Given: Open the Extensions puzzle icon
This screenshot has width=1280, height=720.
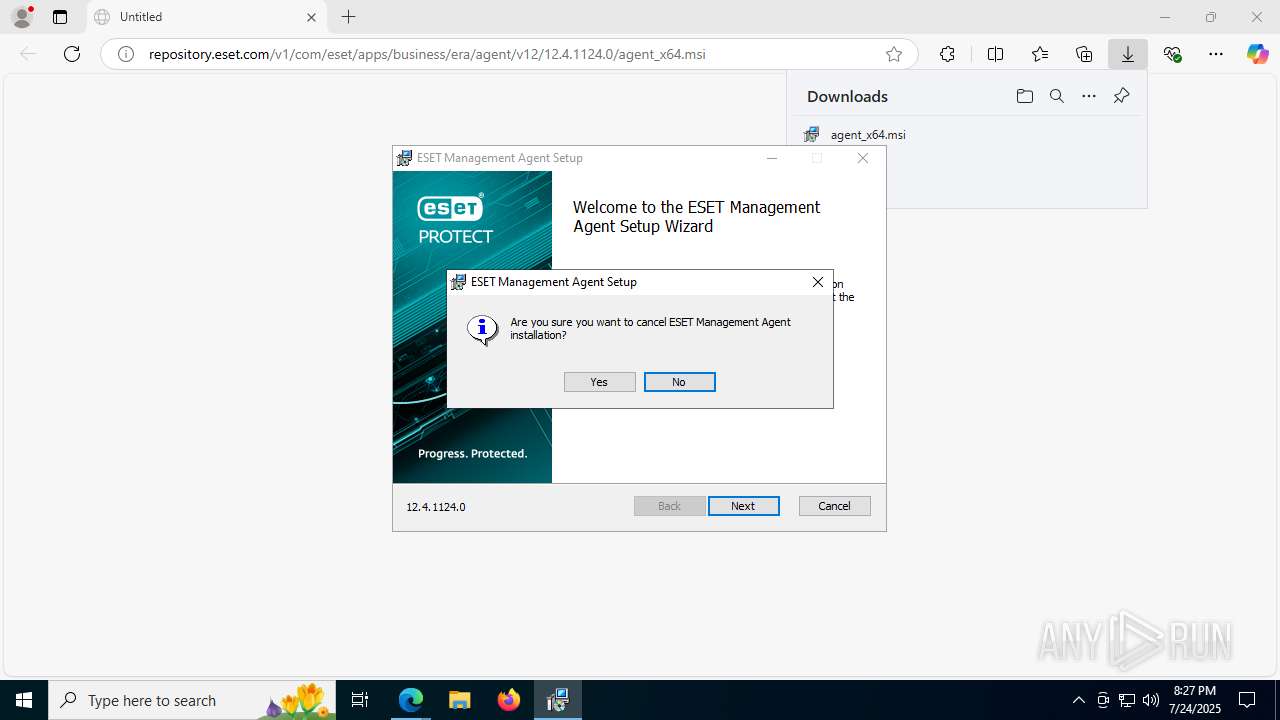Looking at the screenshot, I should pos(947,54).
